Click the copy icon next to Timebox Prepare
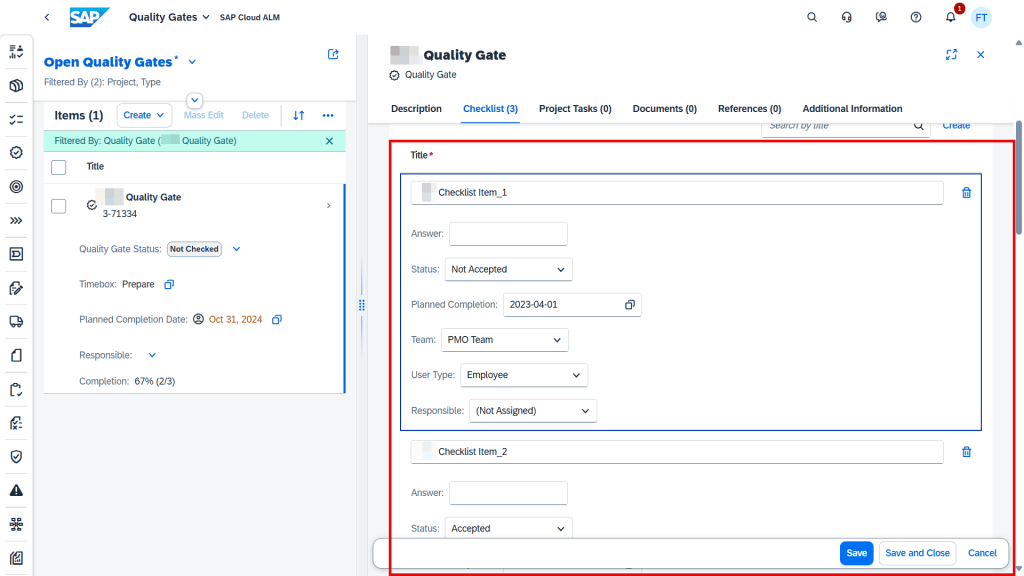Screen dimensions: 1024x576 (169, 284)
